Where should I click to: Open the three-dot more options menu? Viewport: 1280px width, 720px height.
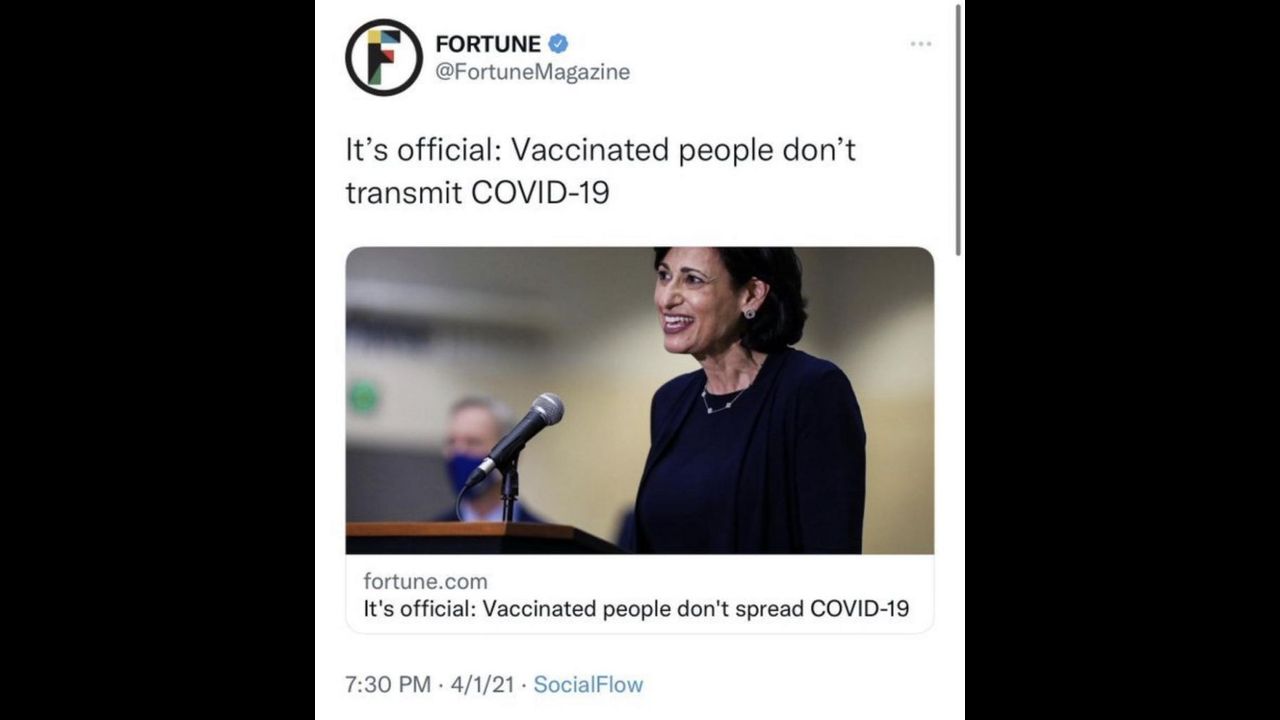click(921, 44)
